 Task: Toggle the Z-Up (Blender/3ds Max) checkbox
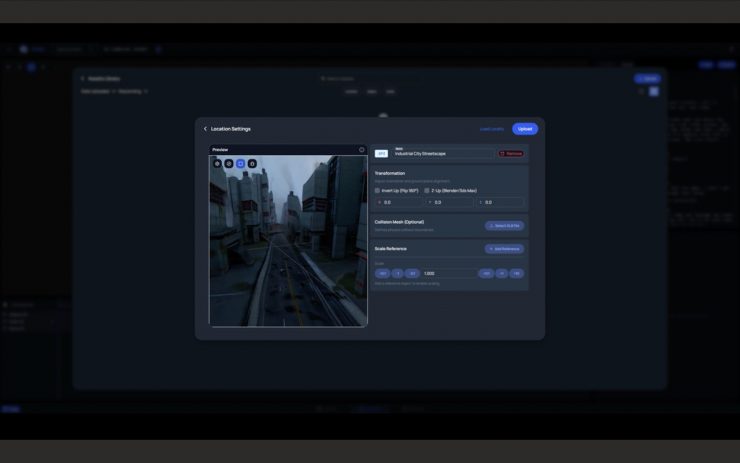[427, 190]
